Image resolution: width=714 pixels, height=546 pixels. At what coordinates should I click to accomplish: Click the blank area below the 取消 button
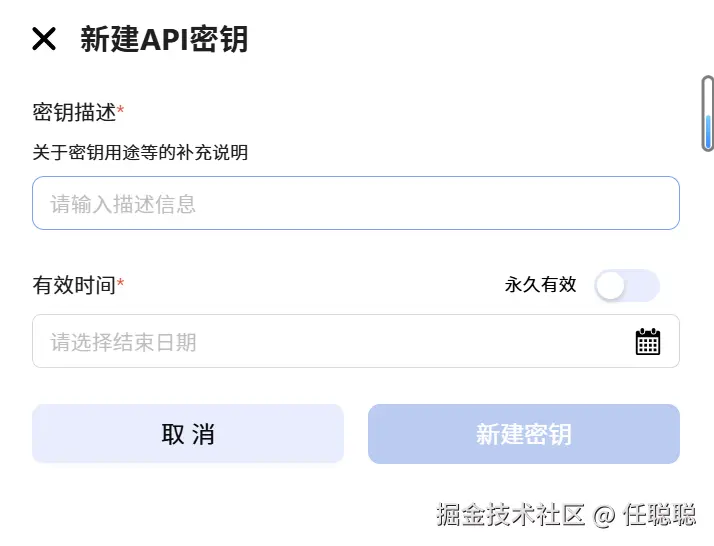(x=187, y=500)
